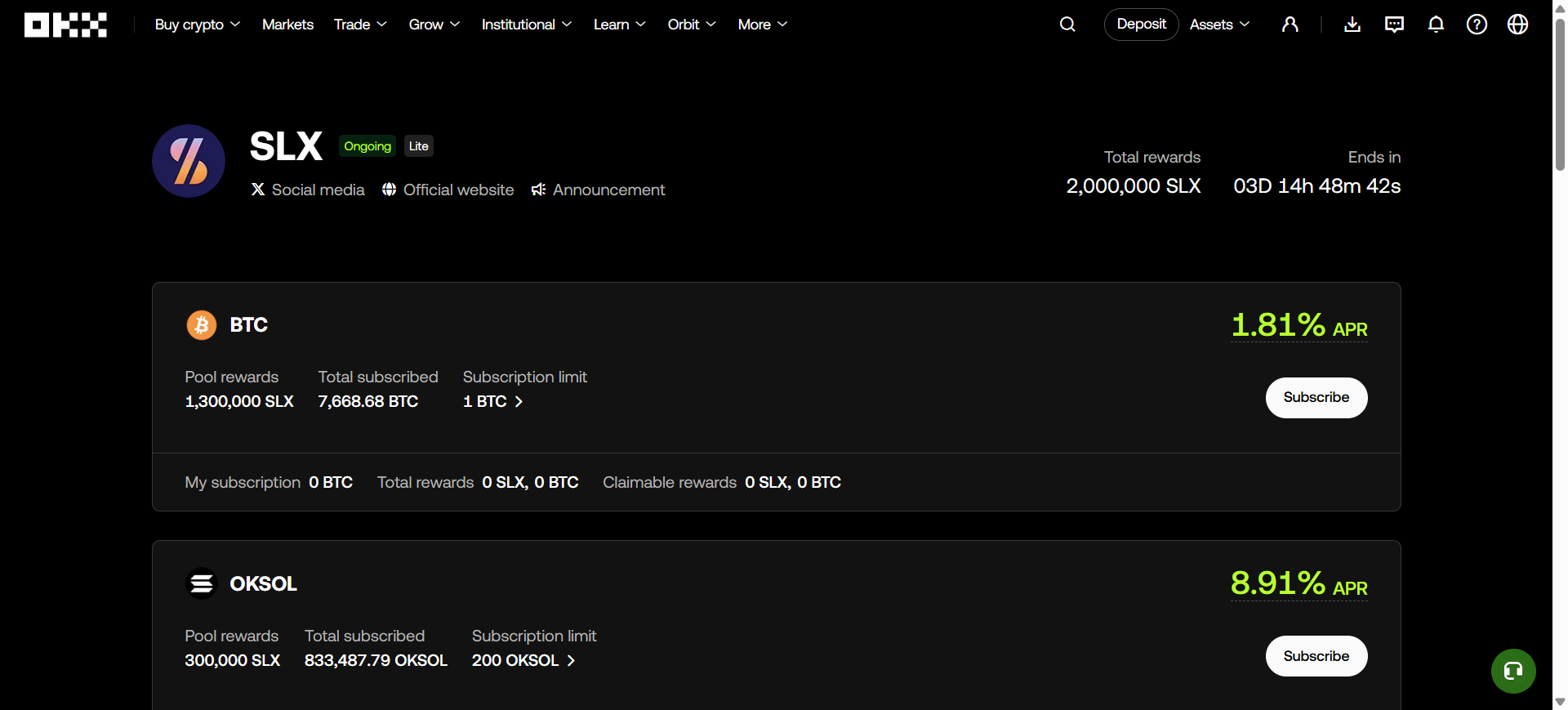Viewport: 1568px width, 710px height.
Task: Subscribe to the OKSOL pool
Action: coord(1316,656)
